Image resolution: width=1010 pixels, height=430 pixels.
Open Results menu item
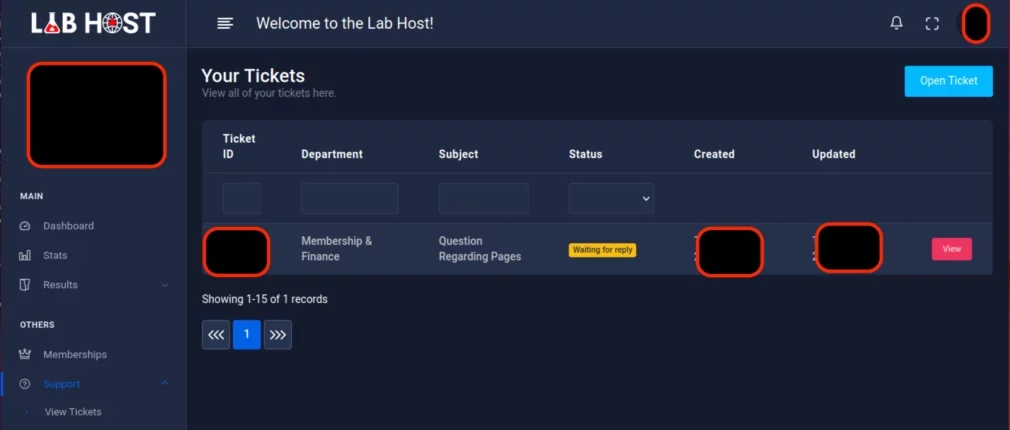click(x=61, y=285)
